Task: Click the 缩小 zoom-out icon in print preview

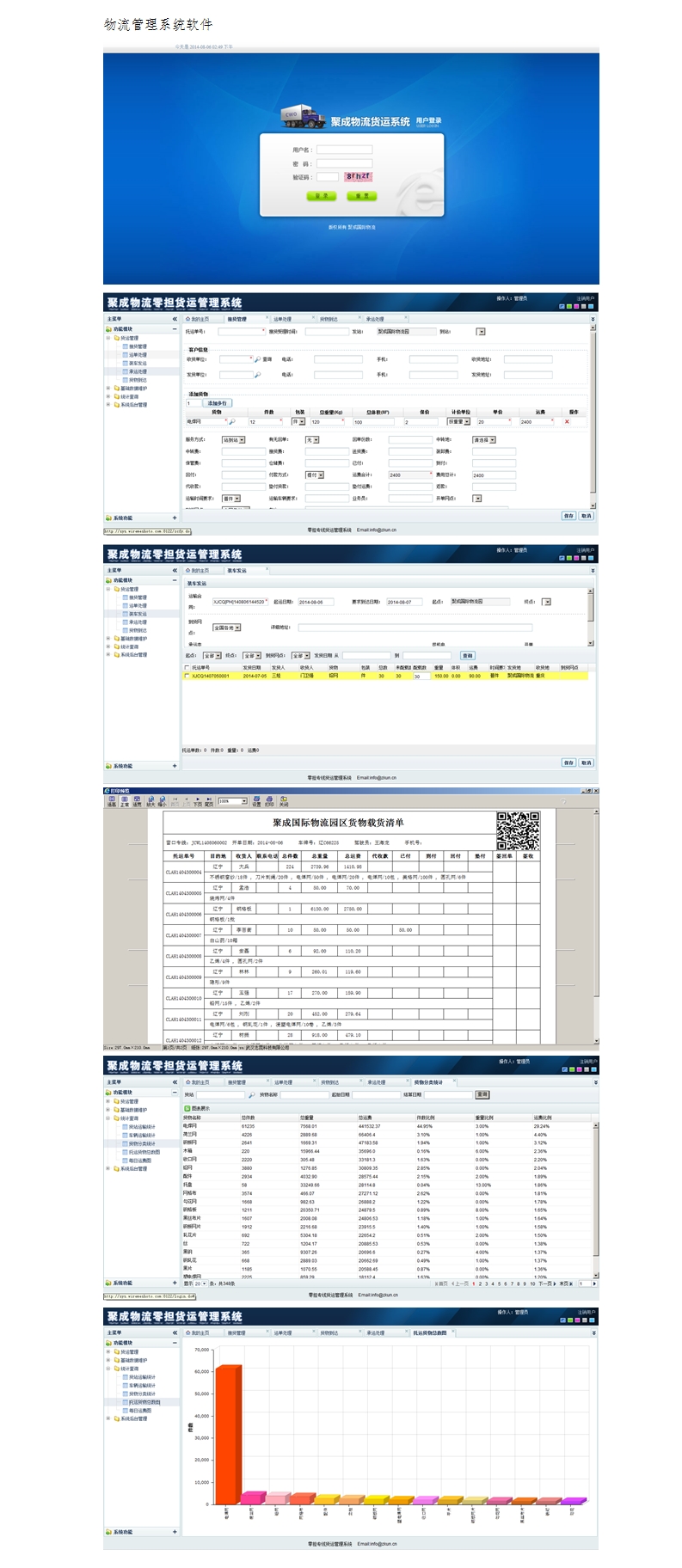Action: point(162,801)
